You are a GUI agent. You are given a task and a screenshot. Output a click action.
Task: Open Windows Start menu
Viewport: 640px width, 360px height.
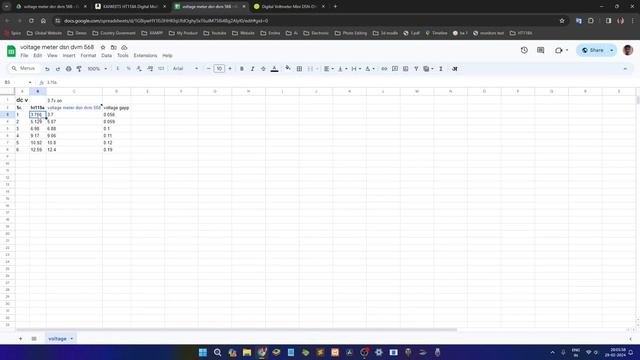[203, 352]
